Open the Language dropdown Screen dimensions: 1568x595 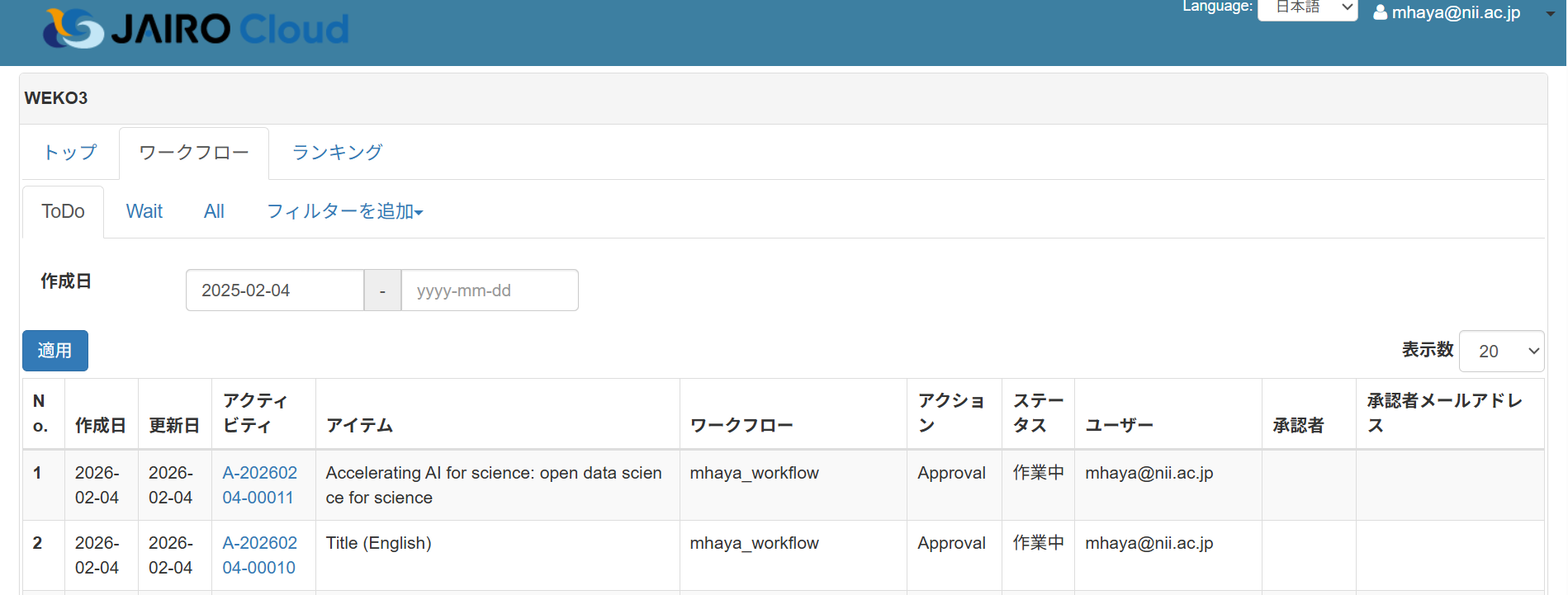pyautogui.click(x=1306, y=8)
